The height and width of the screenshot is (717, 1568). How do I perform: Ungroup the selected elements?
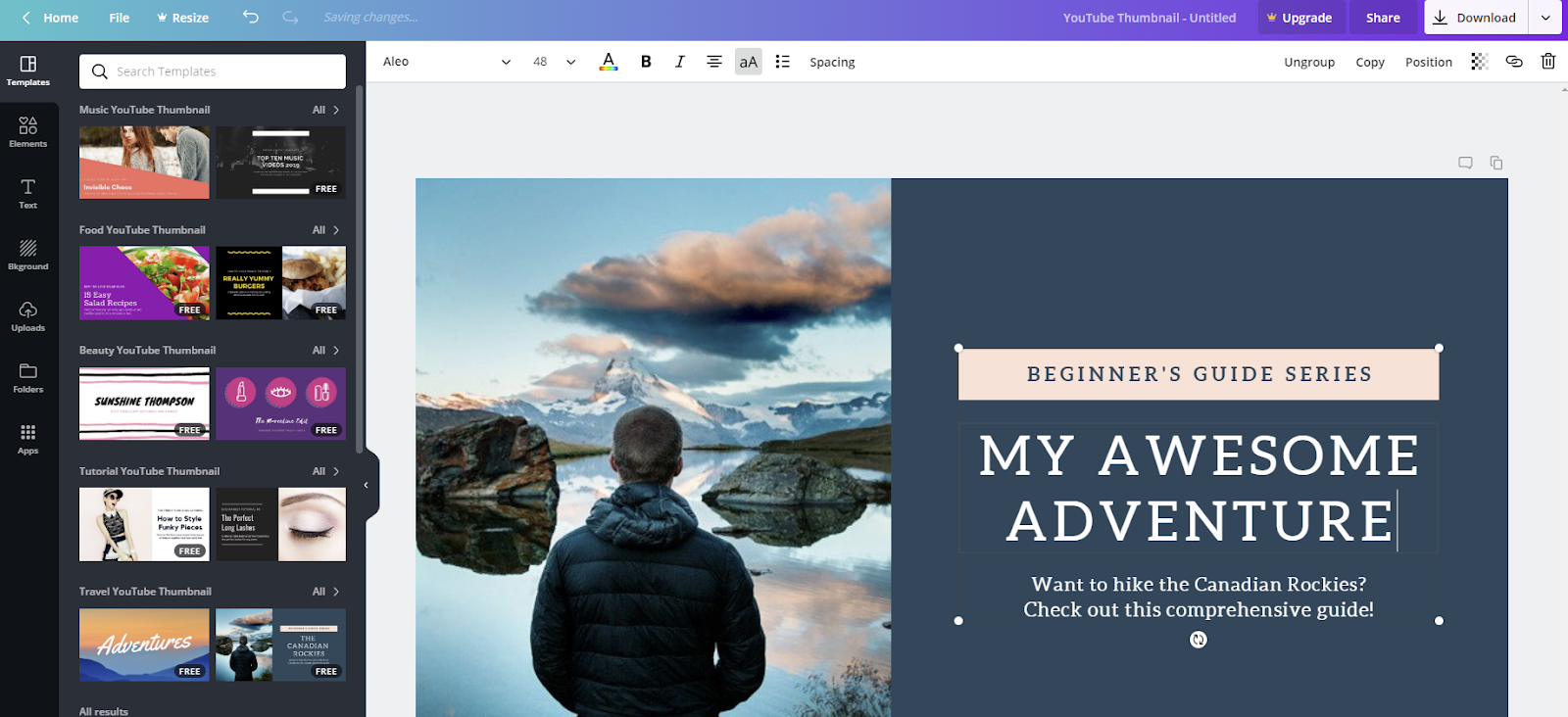[1309, 62]
